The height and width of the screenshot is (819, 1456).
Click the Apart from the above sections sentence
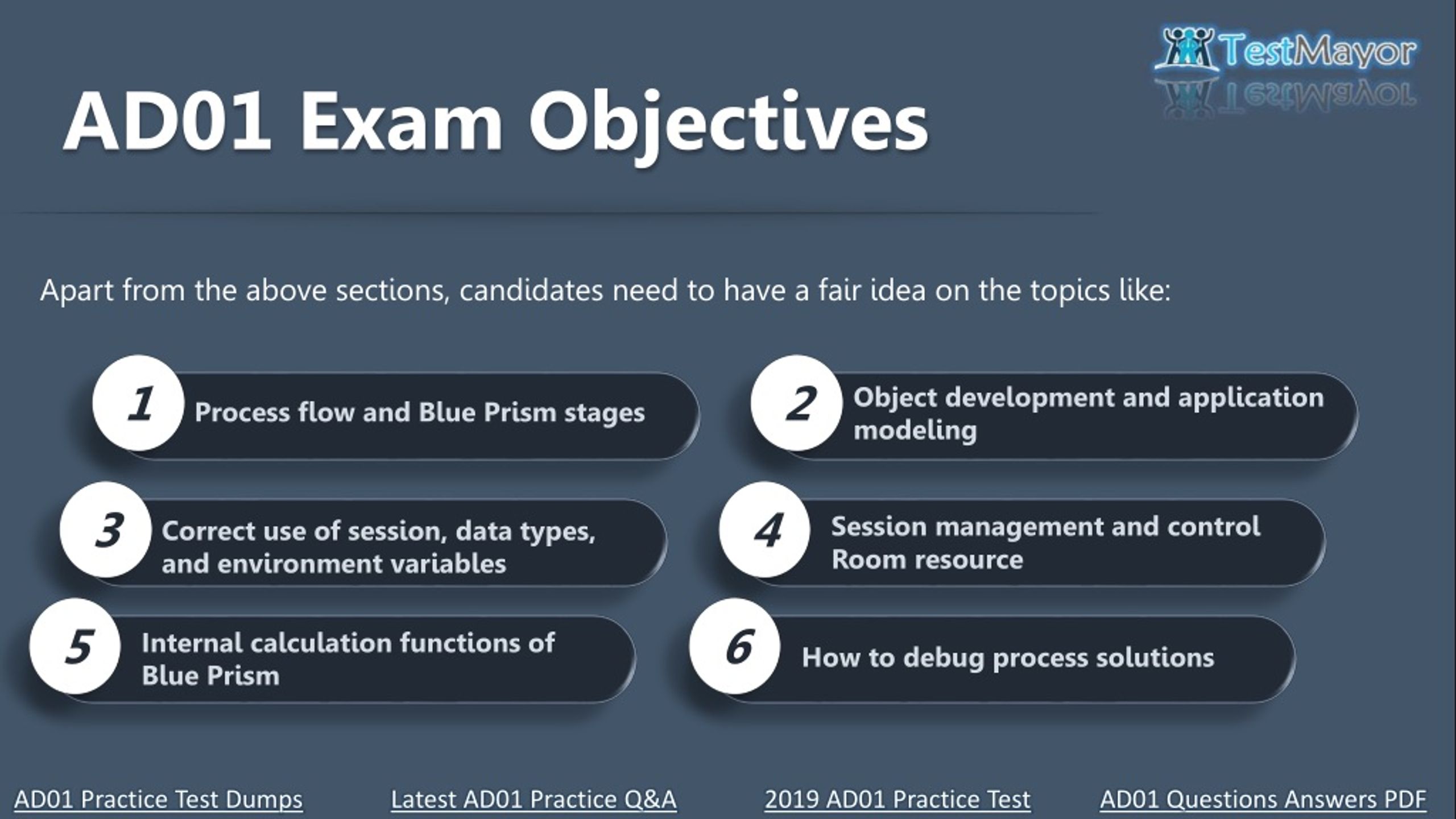click(x=605, y=291)
